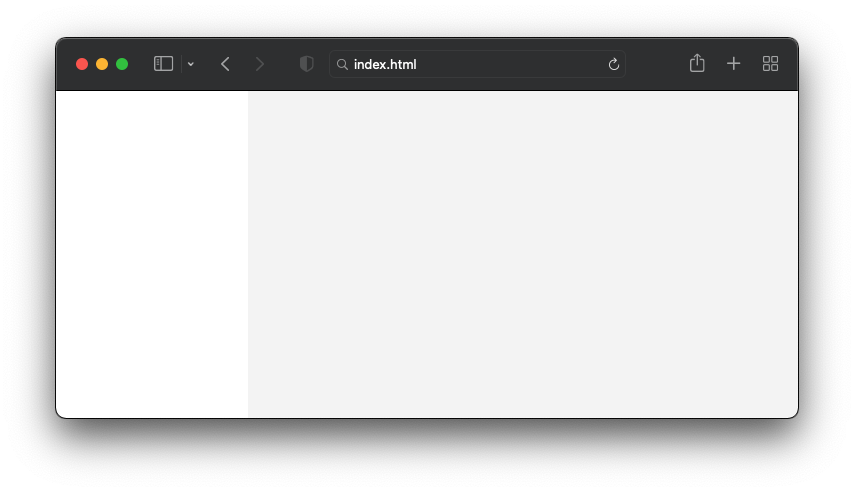854x492 pixels.
Task: Go back to previous page
Action: tap(225, 64)
